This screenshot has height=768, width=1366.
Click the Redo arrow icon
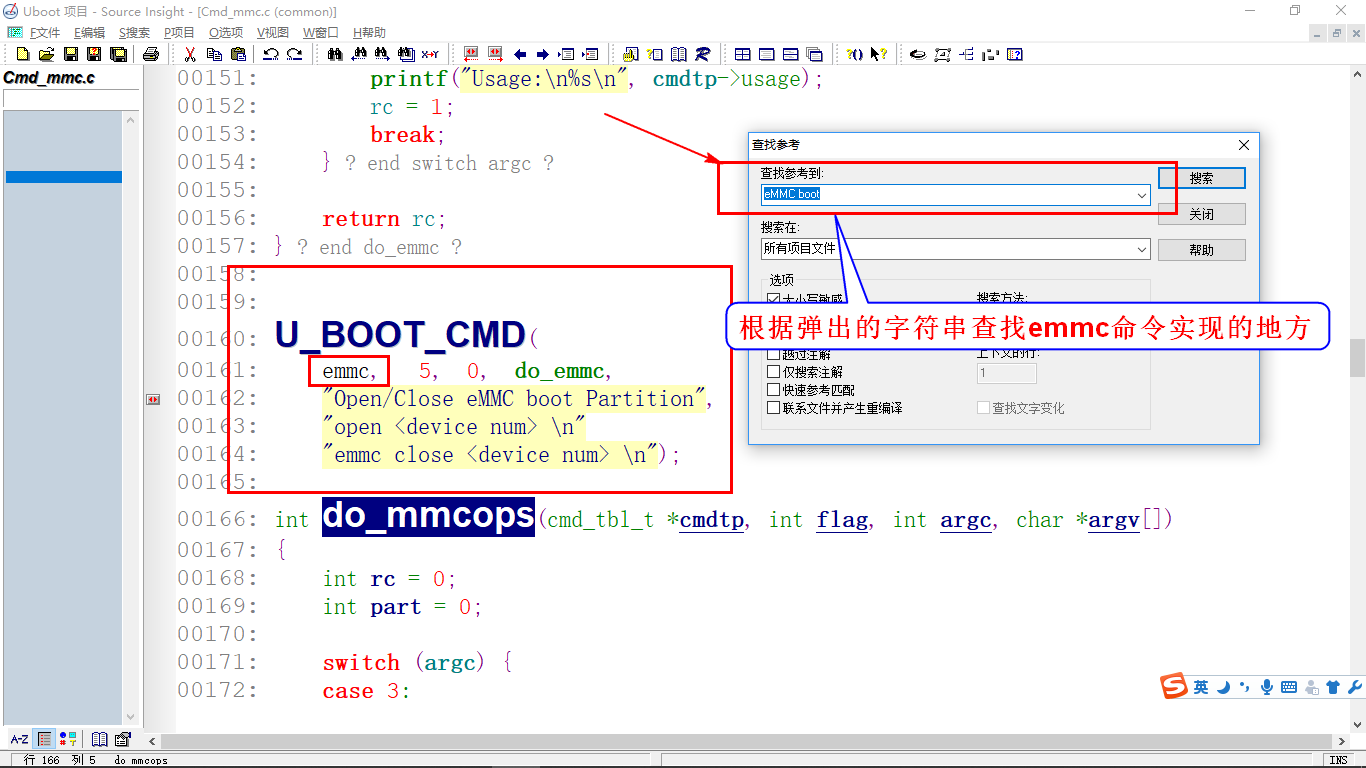(295, 54)
